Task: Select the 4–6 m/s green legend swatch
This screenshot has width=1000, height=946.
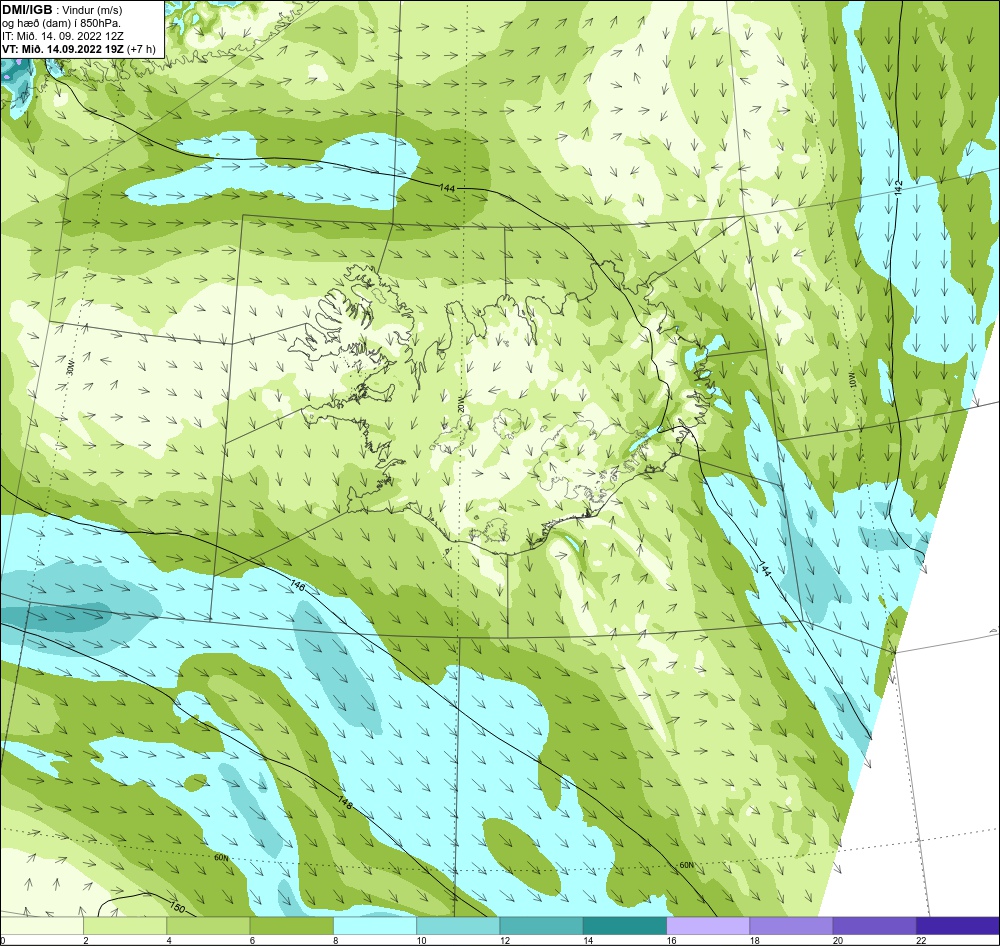Action: click(x=209, y=924)
